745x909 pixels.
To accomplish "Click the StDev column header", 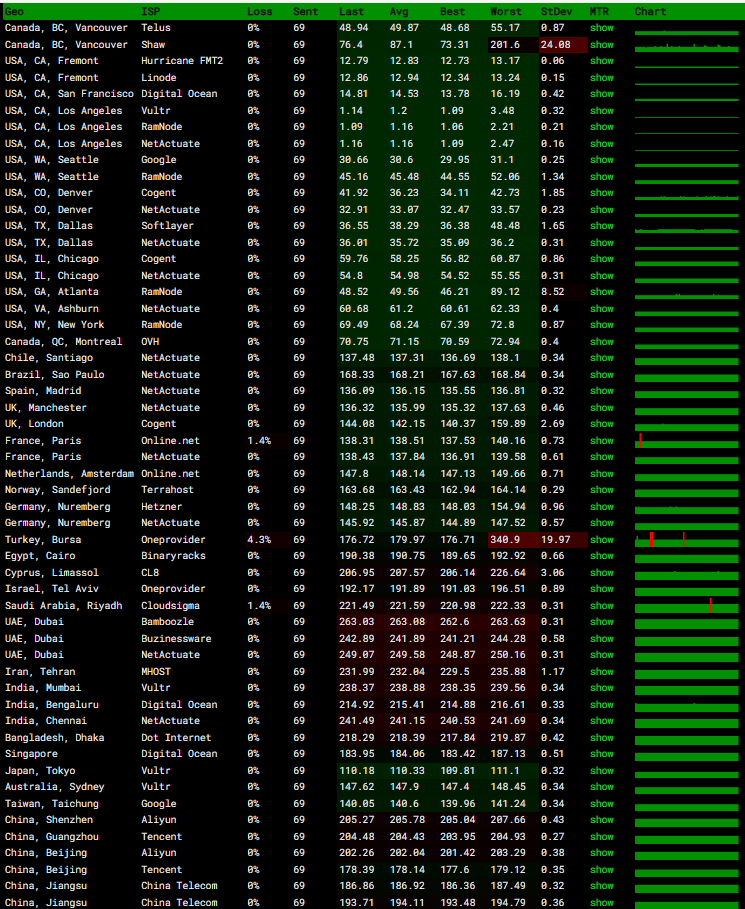I will coord(556,12).
